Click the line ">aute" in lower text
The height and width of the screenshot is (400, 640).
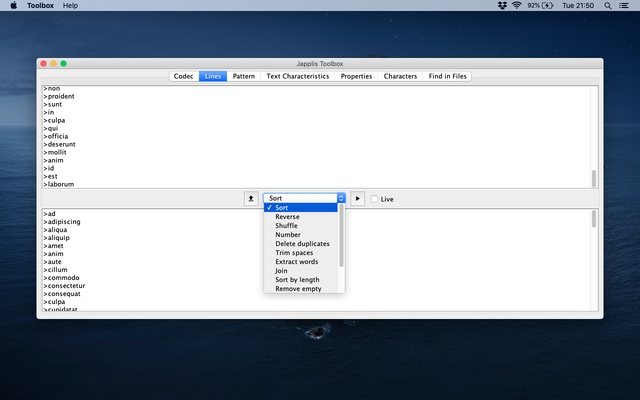point(53,262)
